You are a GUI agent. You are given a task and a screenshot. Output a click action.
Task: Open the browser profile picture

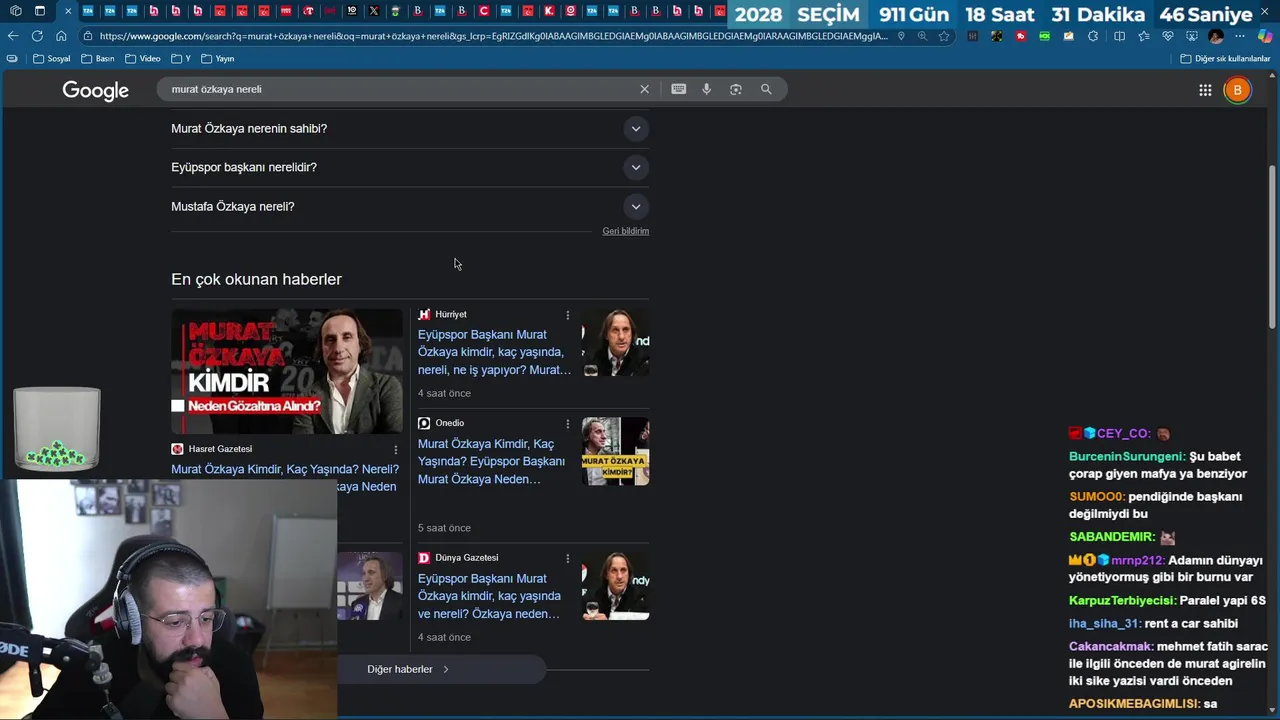1216,36
